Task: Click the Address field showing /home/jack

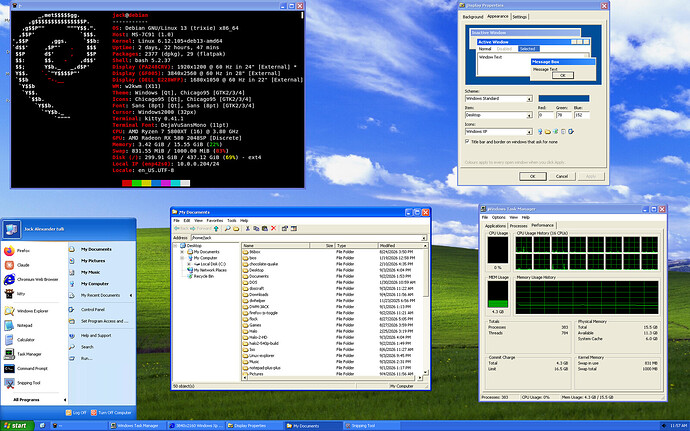Action: point(309,238)
